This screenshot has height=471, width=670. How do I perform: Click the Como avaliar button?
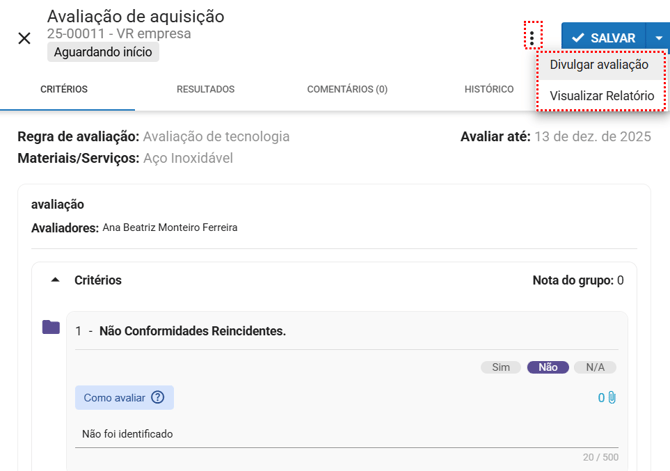pyautogui.click(x=124, y=398)
